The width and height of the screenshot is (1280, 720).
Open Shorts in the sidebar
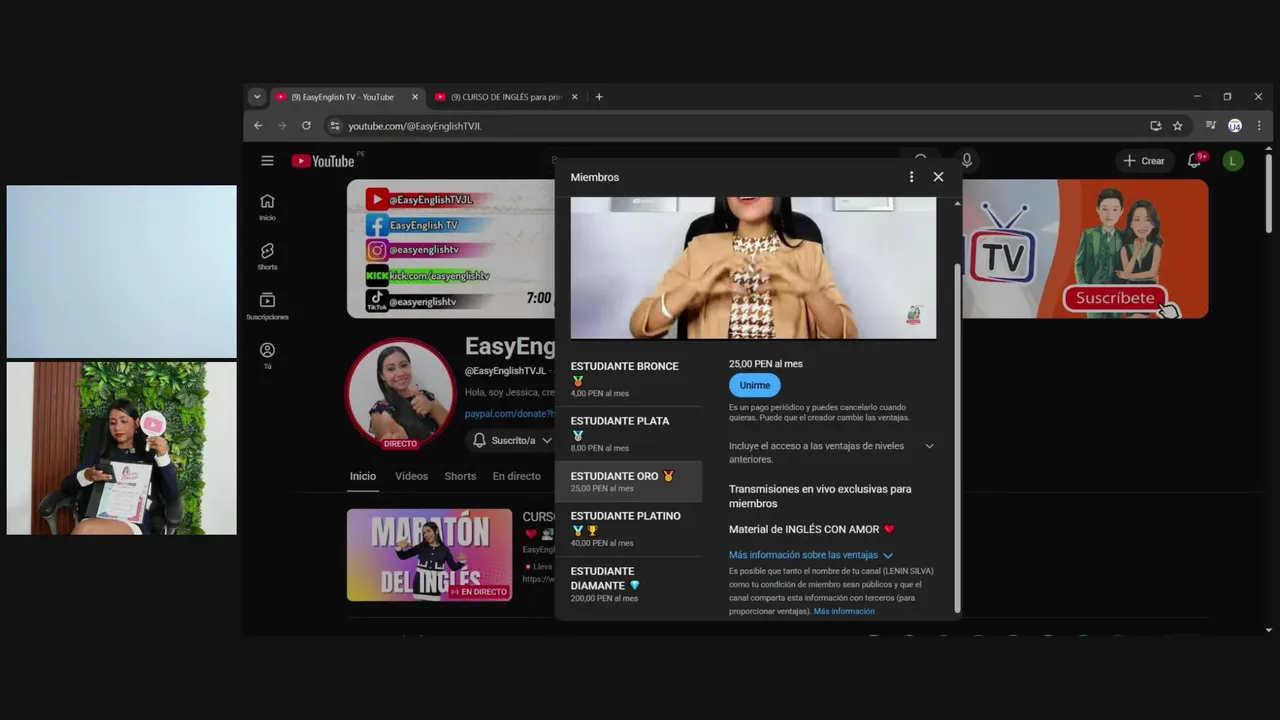click(x=267, y=256)
